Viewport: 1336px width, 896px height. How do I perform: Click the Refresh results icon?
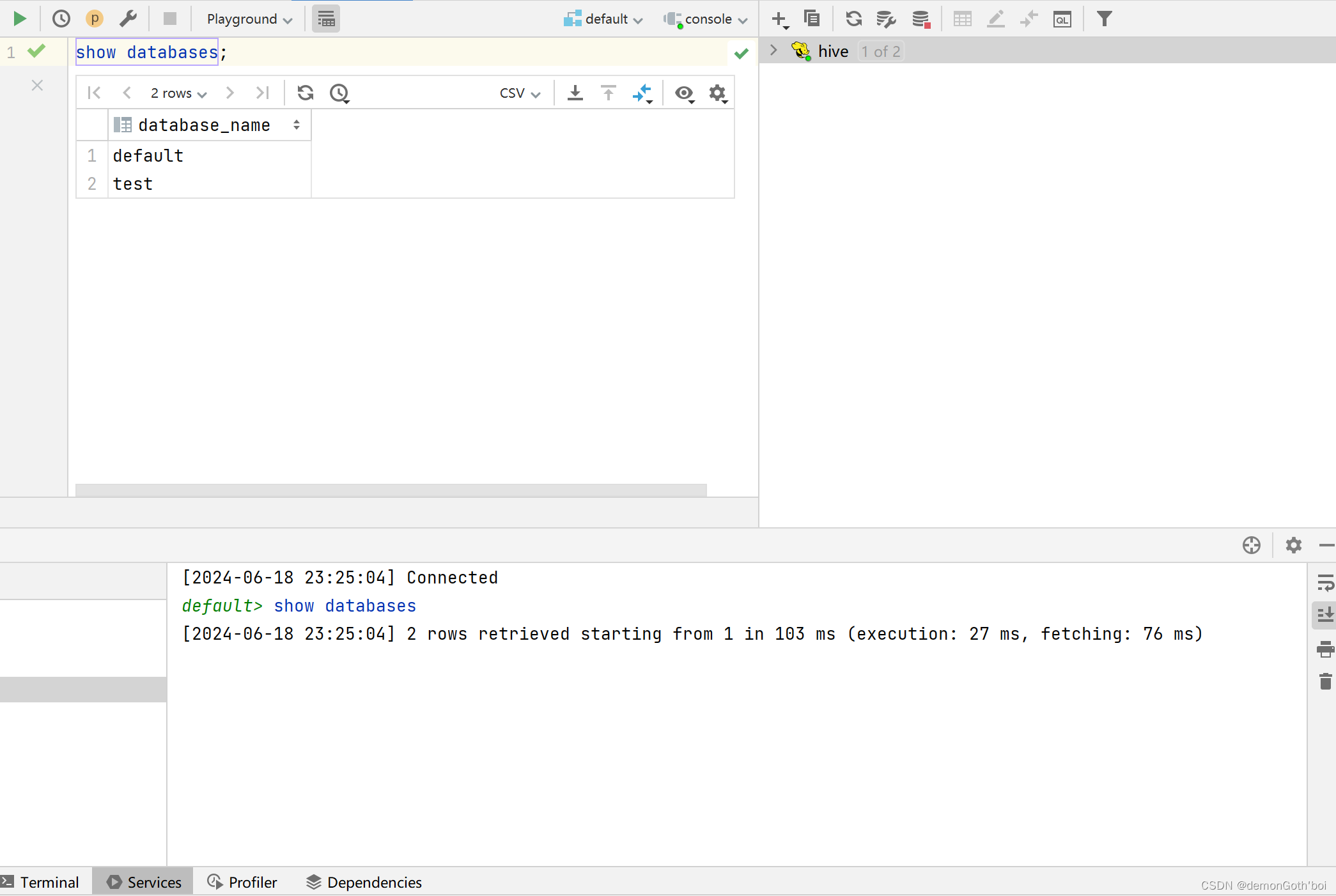[x=306, y=93]
